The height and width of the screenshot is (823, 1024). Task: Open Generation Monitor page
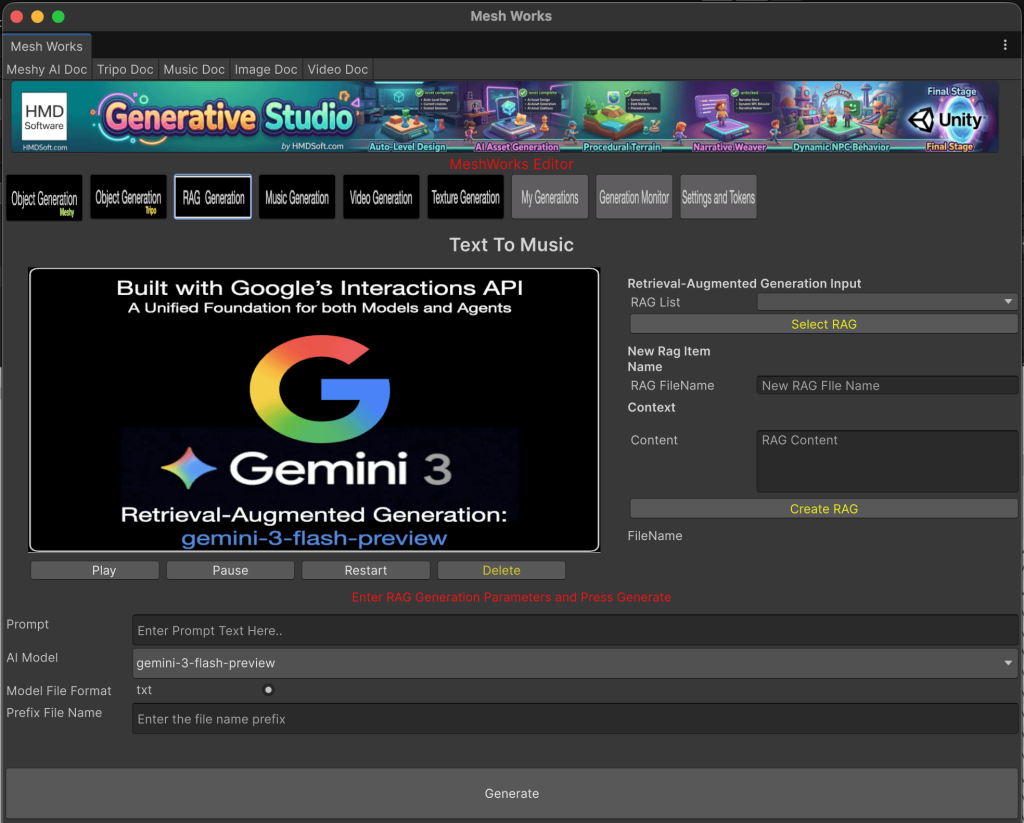pos(634,197)
